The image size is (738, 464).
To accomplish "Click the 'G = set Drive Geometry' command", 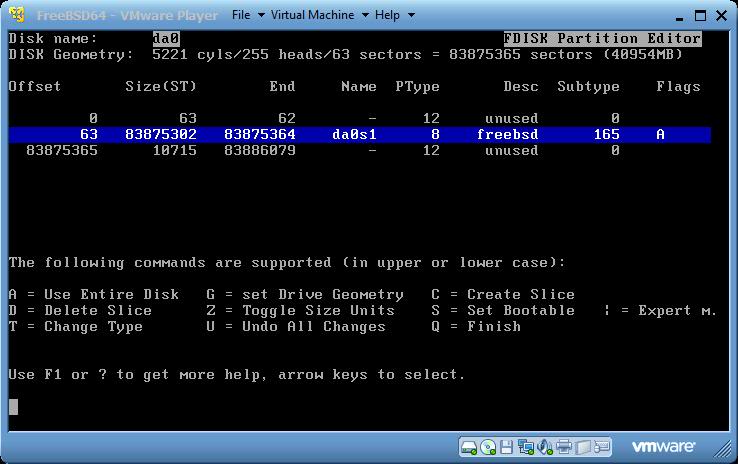I will pos(305,295).
